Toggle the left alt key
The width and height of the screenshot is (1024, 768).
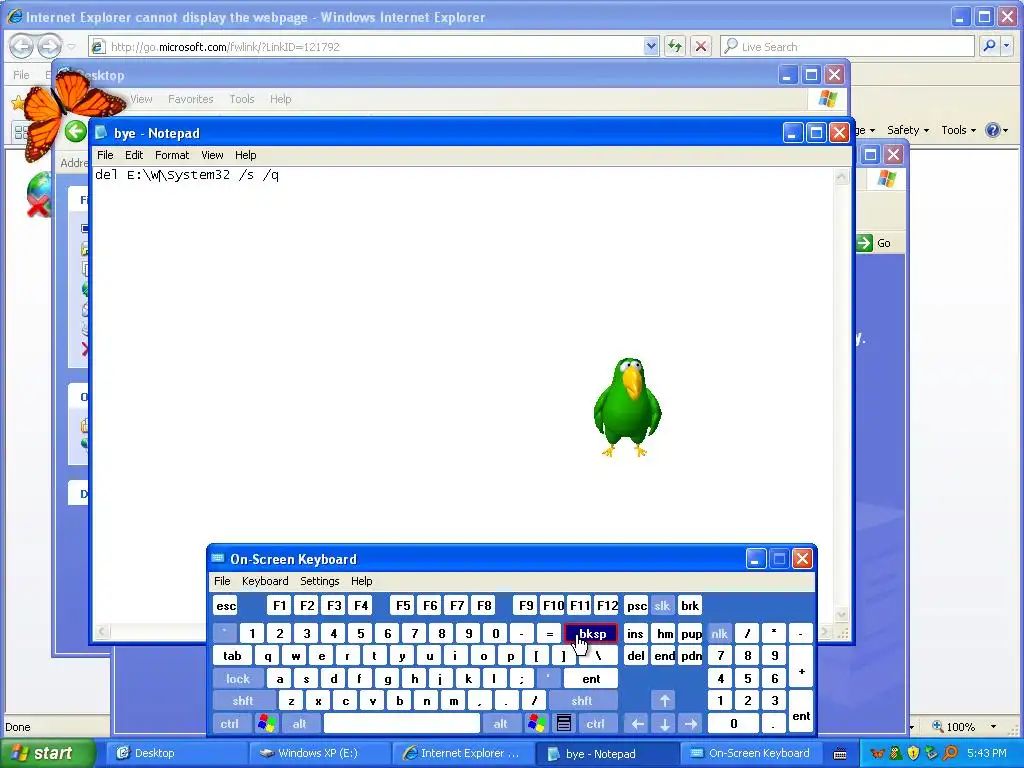point(299,724)
